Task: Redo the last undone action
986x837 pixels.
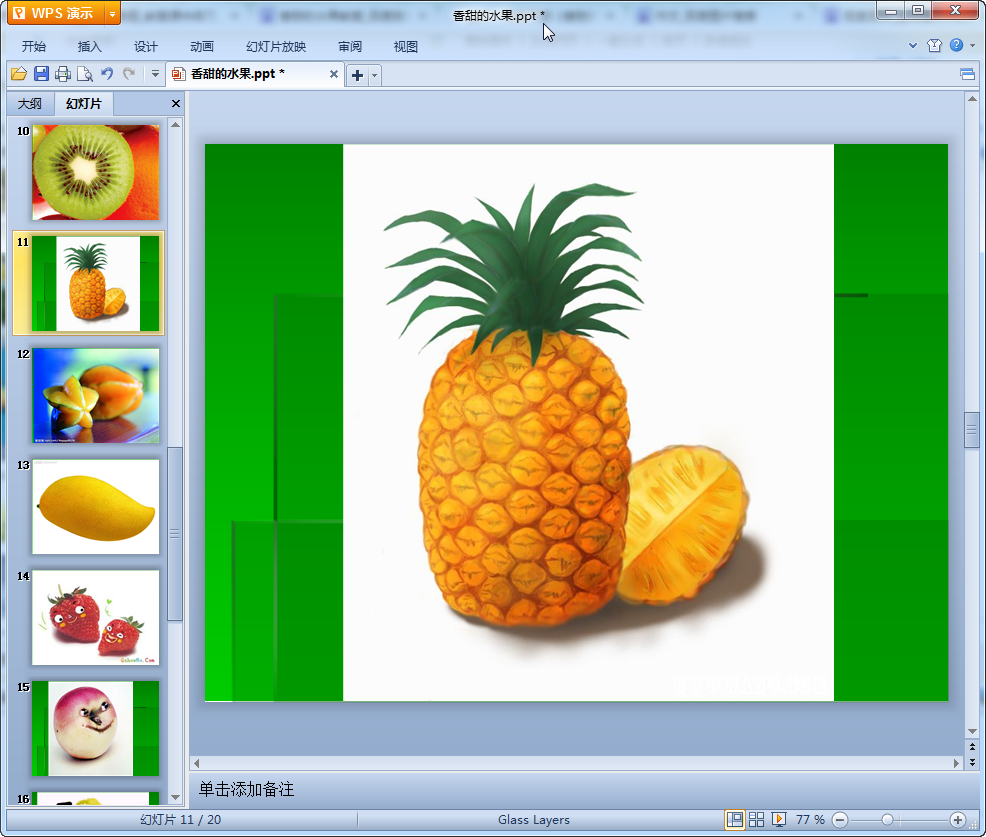Action: pos(129,74)
